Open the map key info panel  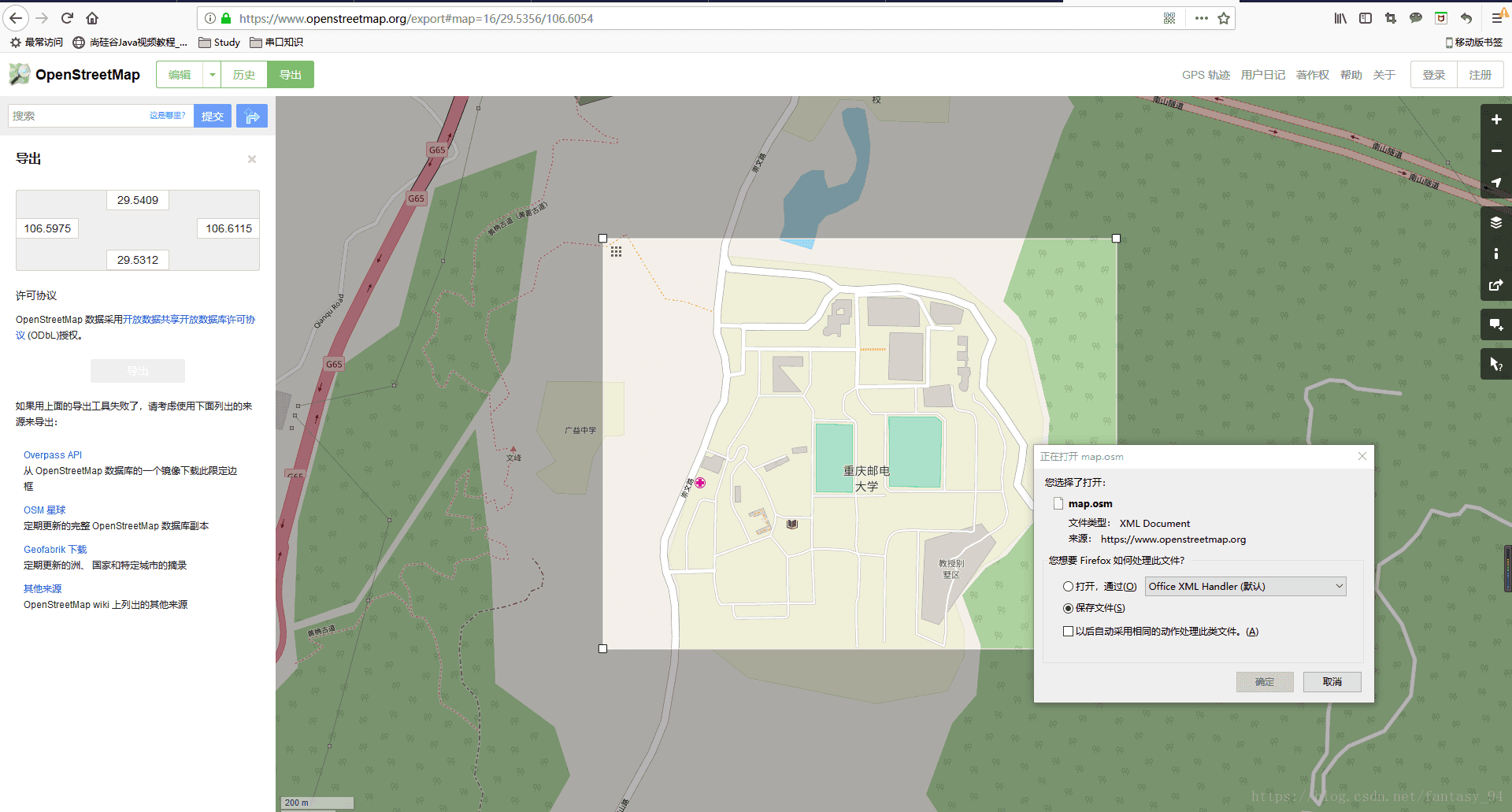[x=1496, y=254]
